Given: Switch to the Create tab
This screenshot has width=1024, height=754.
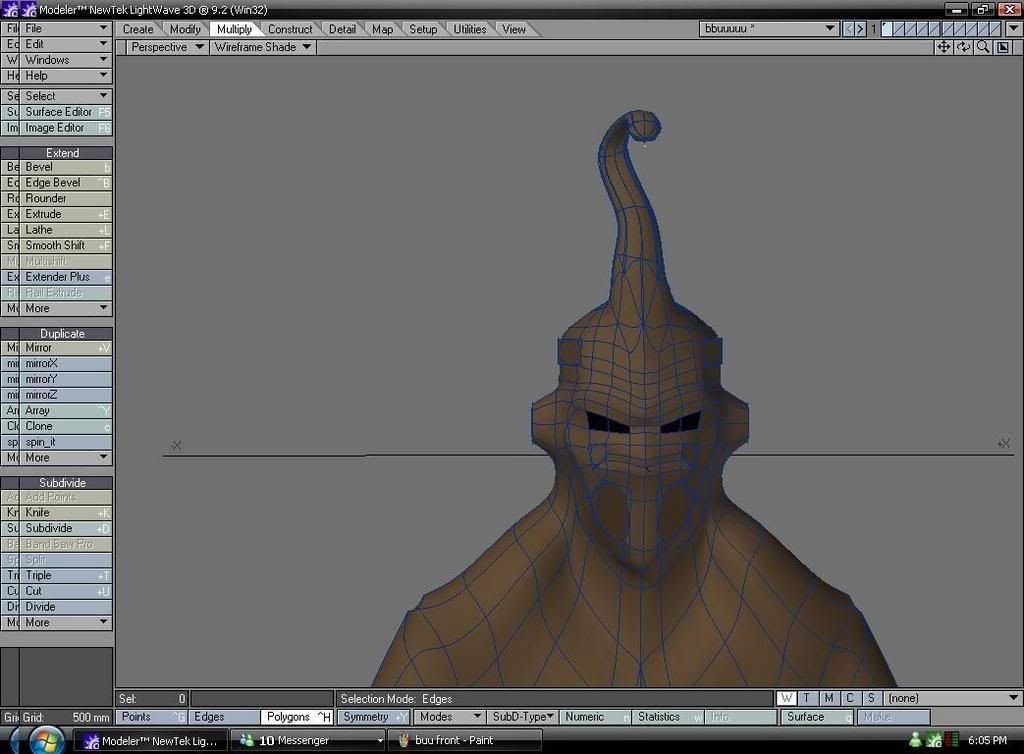Looking at the screenshot, I should (x=138, y=29).
